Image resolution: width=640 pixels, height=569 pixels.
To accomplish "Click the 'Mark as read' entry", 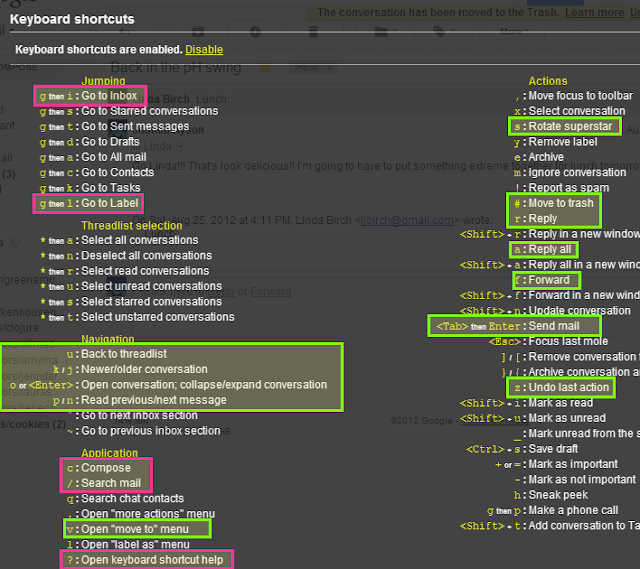I will (x=526, y=403).
